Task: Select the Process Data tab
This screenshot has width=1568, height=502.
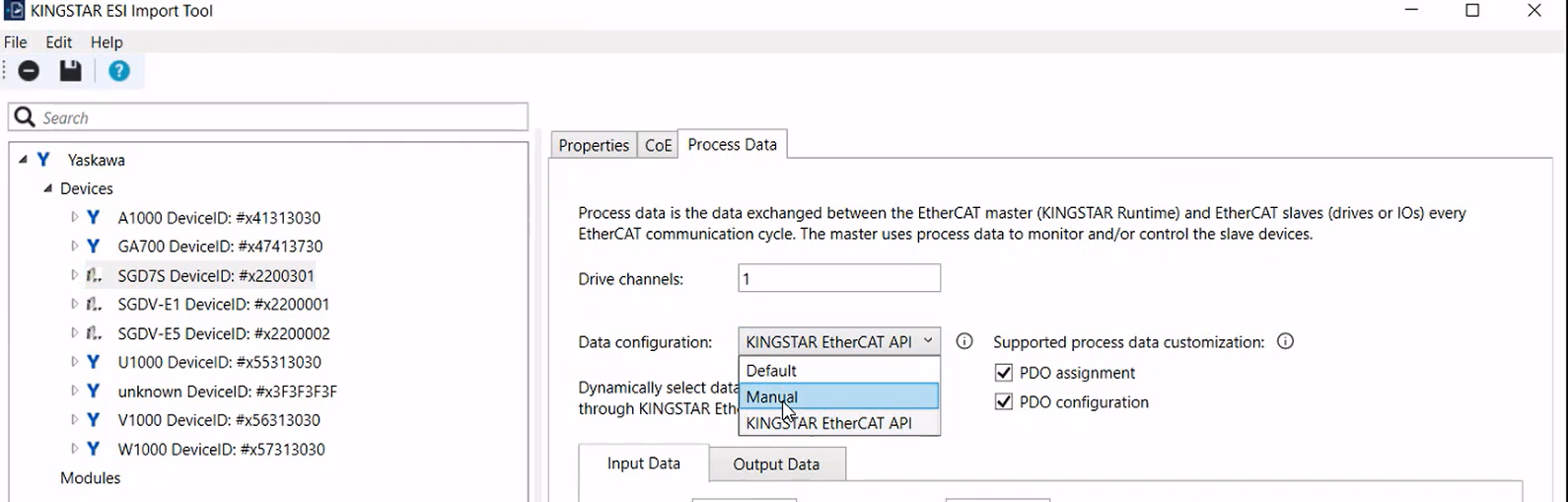Action: click(732, 144)
